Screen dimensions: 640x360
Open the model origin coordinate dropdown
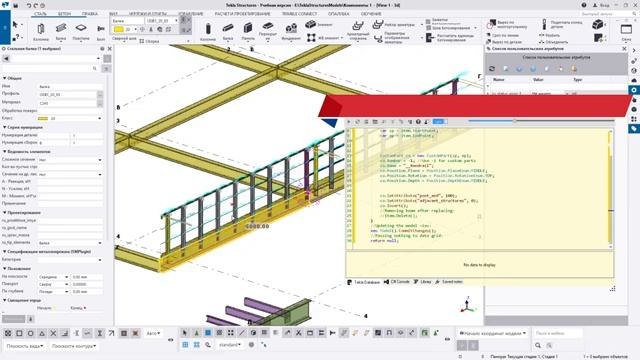coord(493,333)
